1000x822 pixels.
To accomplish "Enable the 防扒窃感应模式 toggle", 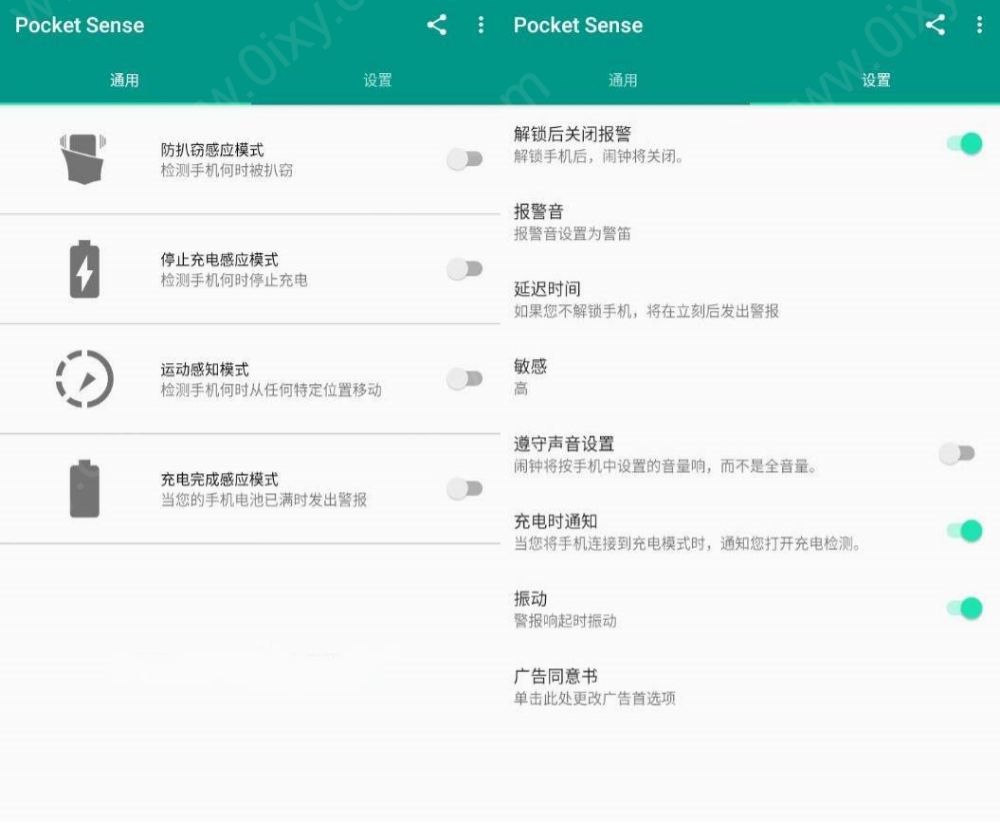I will click(x=465, y=159).
